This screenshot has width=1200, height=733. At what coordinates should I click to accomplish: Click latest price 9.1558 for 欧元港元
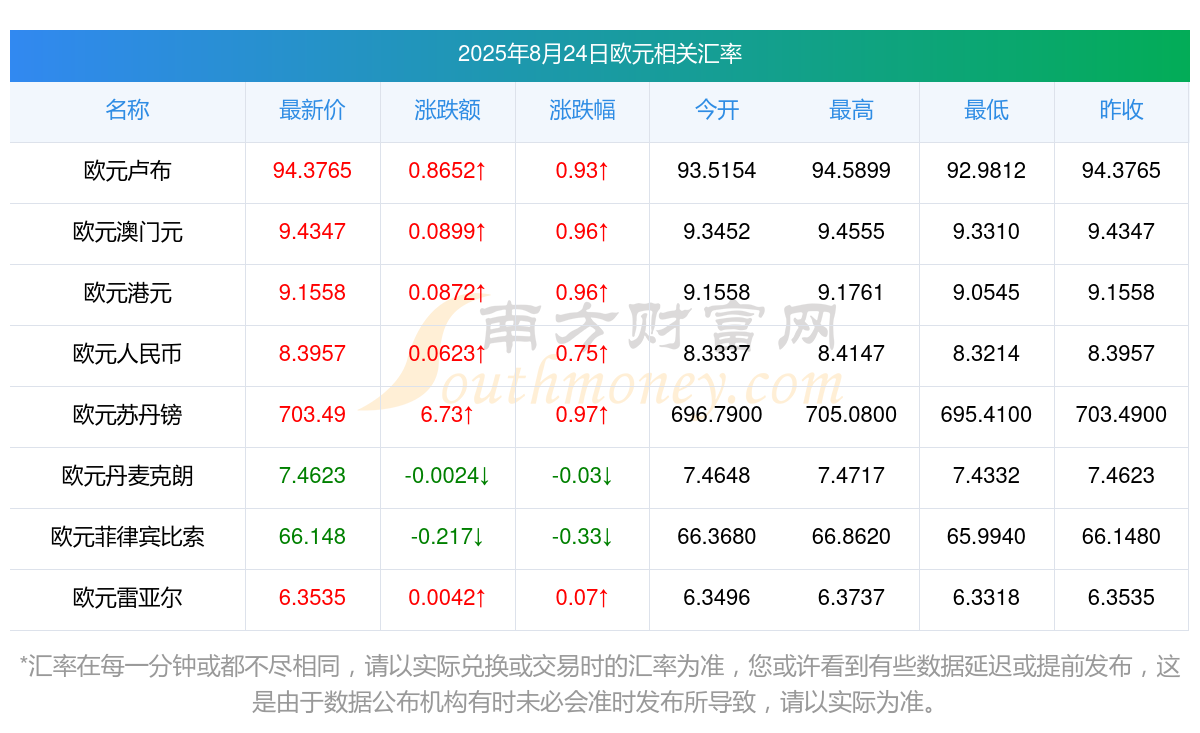pyautogui.click(x=312, y=293)
